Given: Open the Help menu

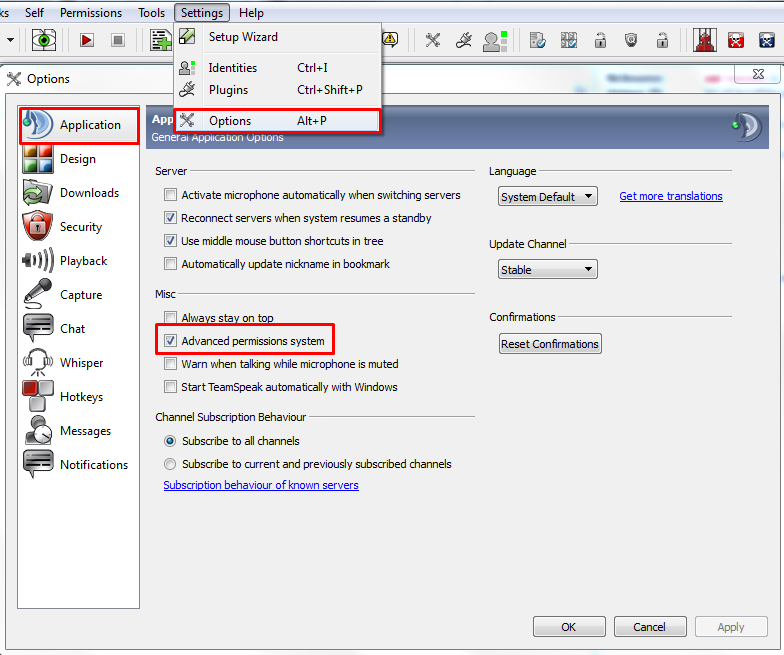Looking at the screenshot, I should tap(251, 12).
